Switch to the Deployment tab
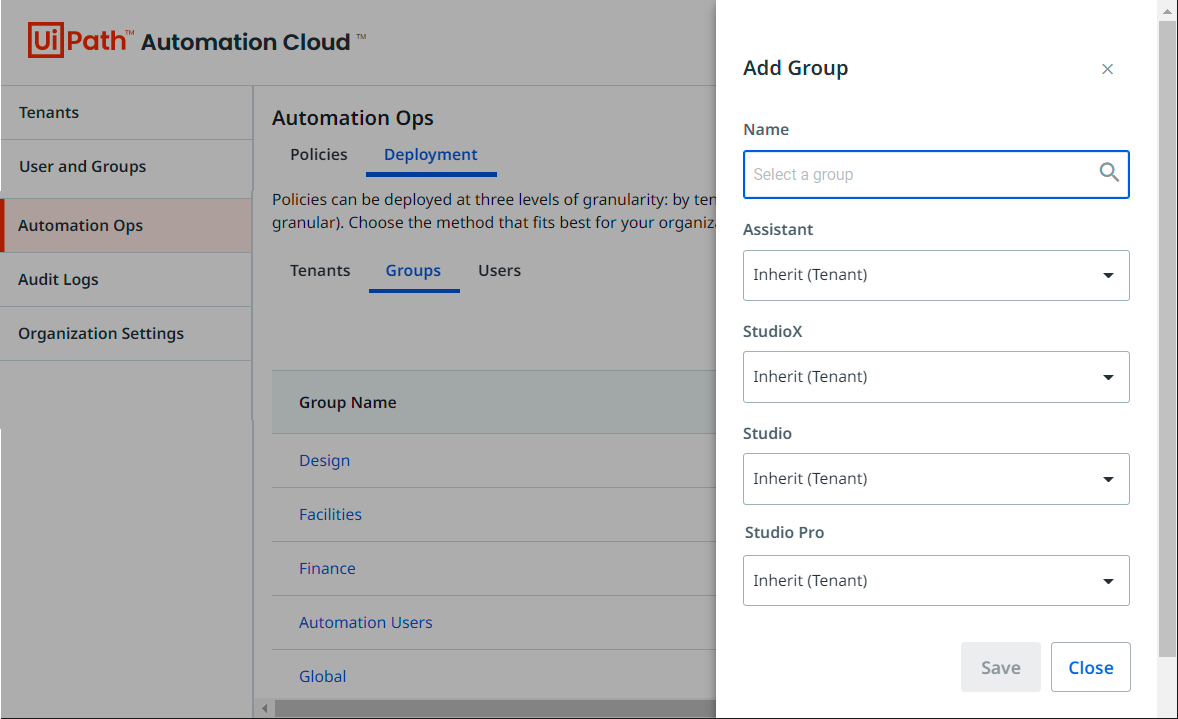 pos(430,155)
